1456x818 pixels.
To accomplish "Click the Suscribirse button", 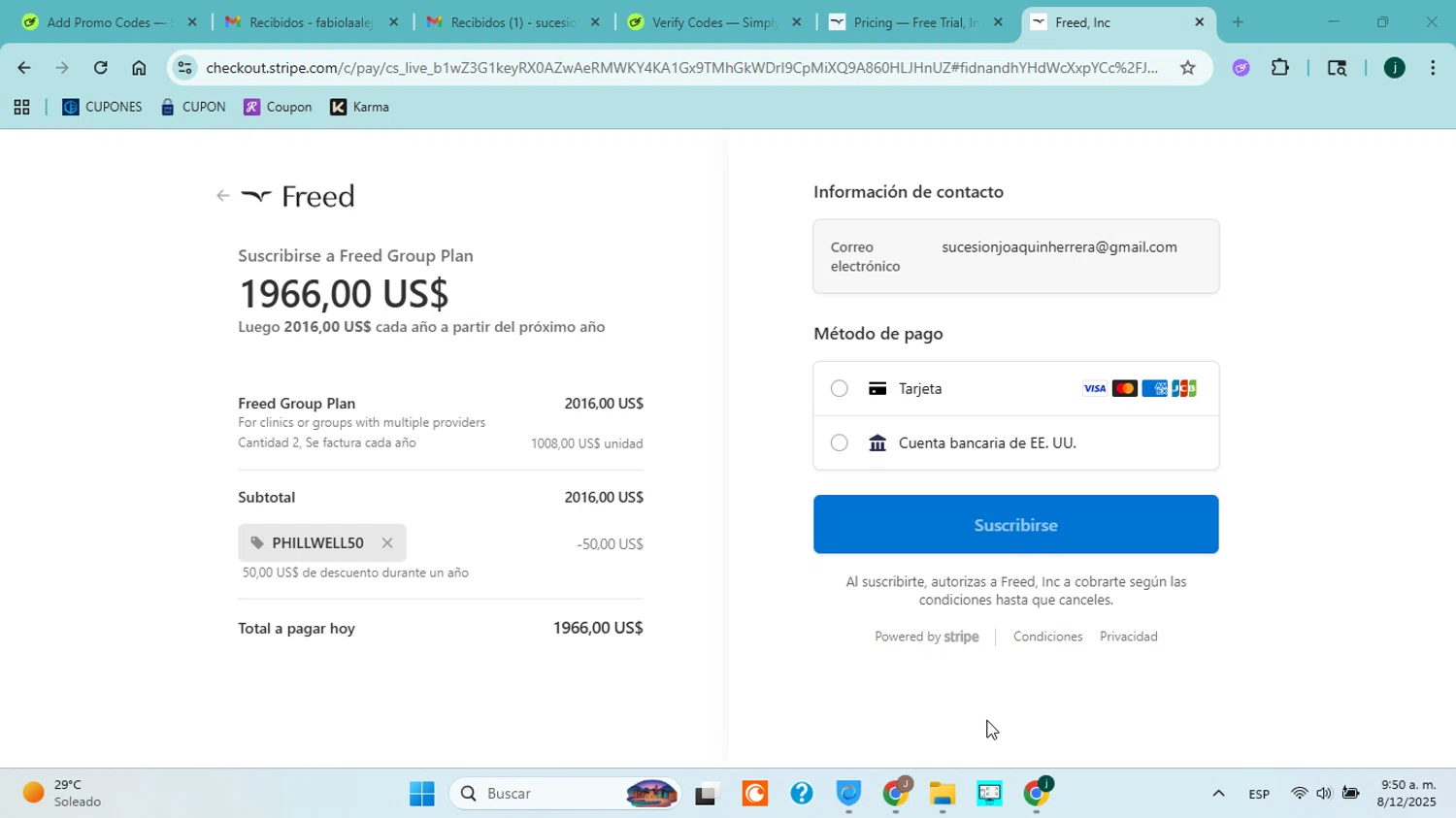I will 1015,525.
